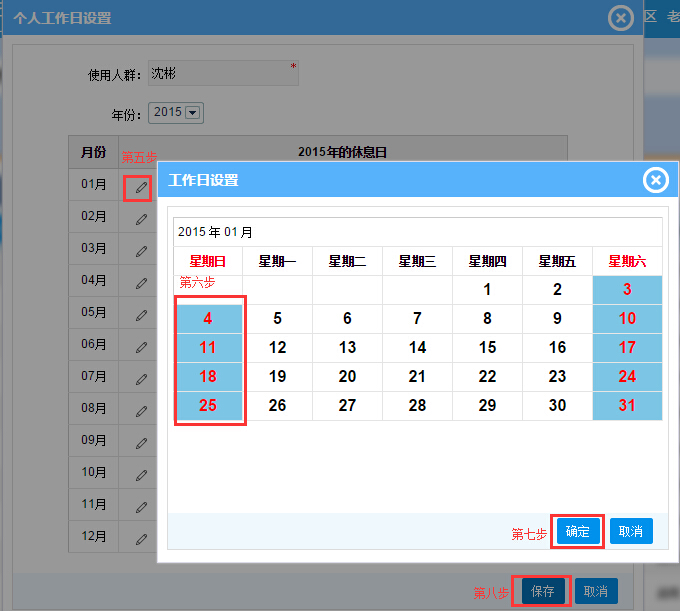
Task: Open the edit pencil for 04月
Action: (x=141, y=284)
